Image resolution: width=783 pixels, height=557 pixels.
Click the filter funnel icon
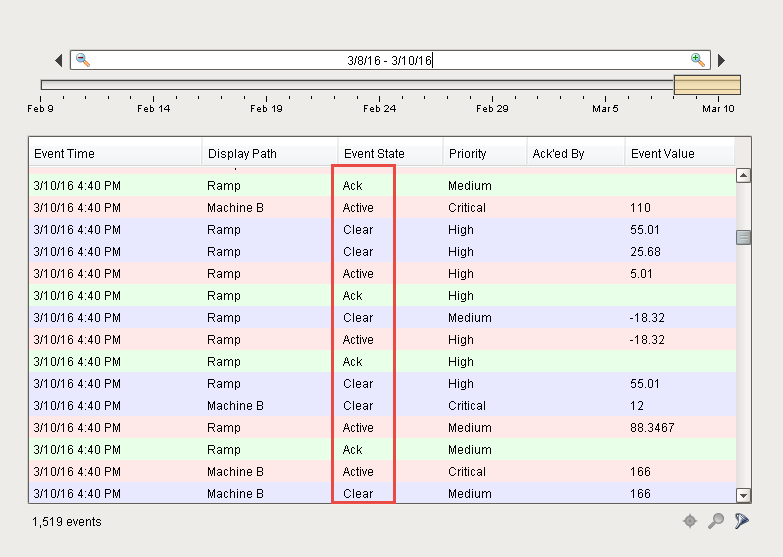click(x=741, y=521)
